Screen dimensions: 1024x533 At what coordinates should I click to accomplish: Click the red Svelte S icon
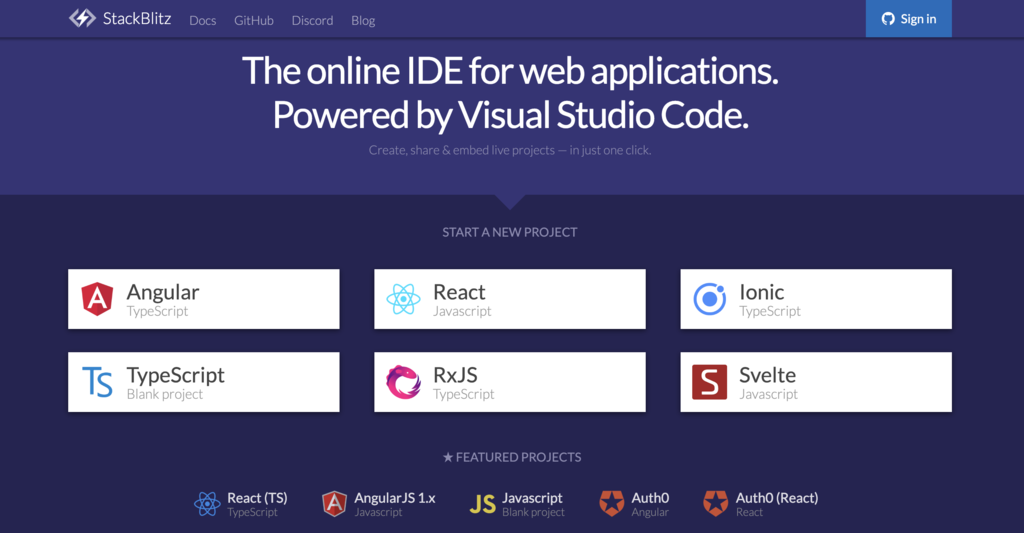pyautogui.click(x=709, y=382)
